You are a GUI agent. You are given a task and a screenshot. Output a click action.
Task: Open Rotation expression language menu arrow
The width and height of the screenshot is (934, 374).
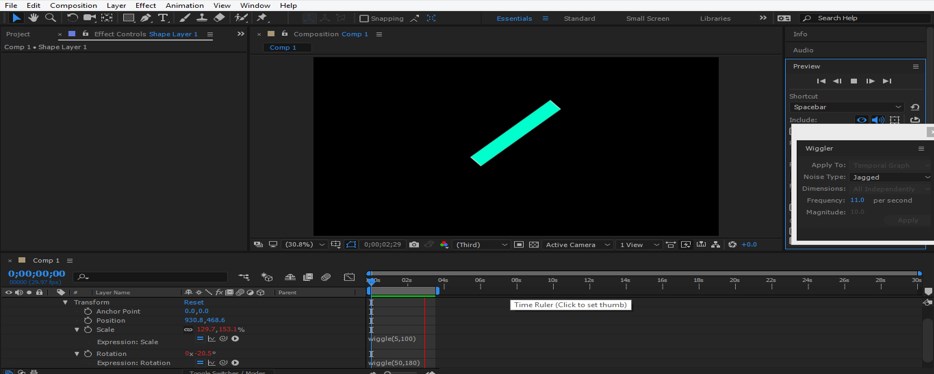point(235,363)
